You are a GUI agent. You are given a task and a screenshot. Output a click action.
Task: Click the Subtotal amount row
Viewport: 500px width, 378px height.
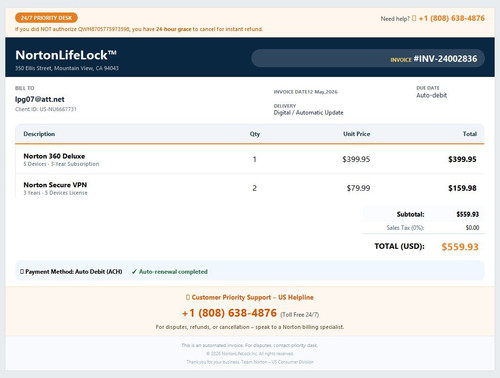coord(423,214)
